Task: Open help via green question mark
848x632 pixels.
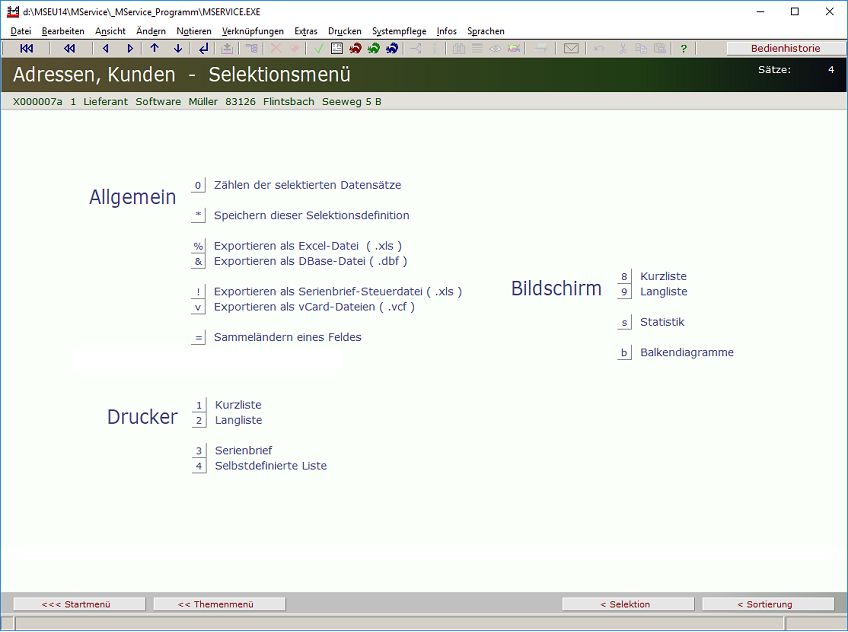Action: point(684,48)
